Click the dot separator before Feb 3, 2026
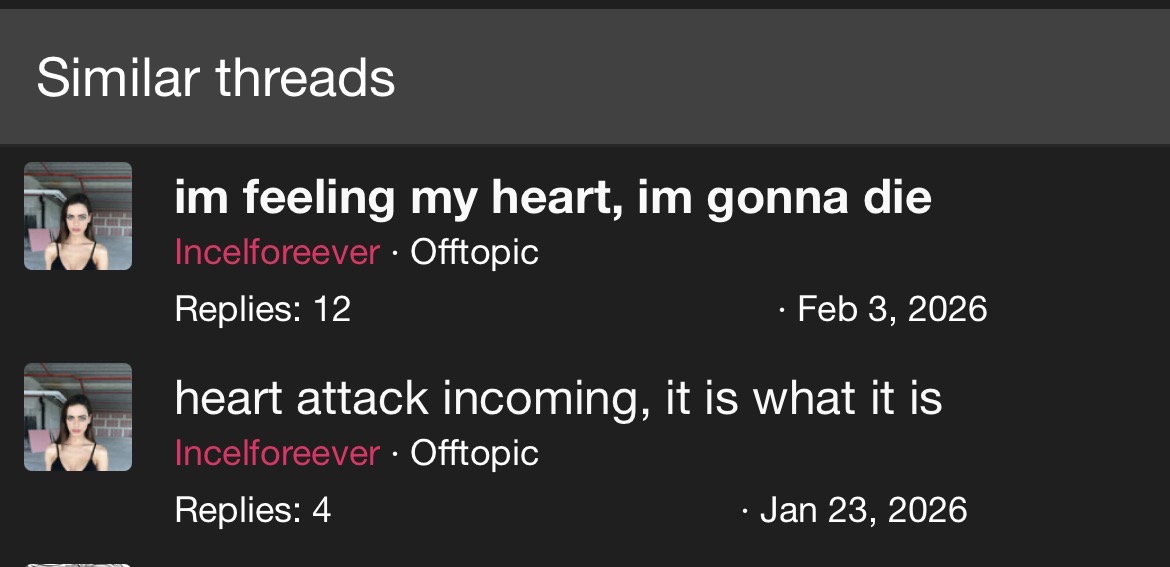 (x=781, y=310)
